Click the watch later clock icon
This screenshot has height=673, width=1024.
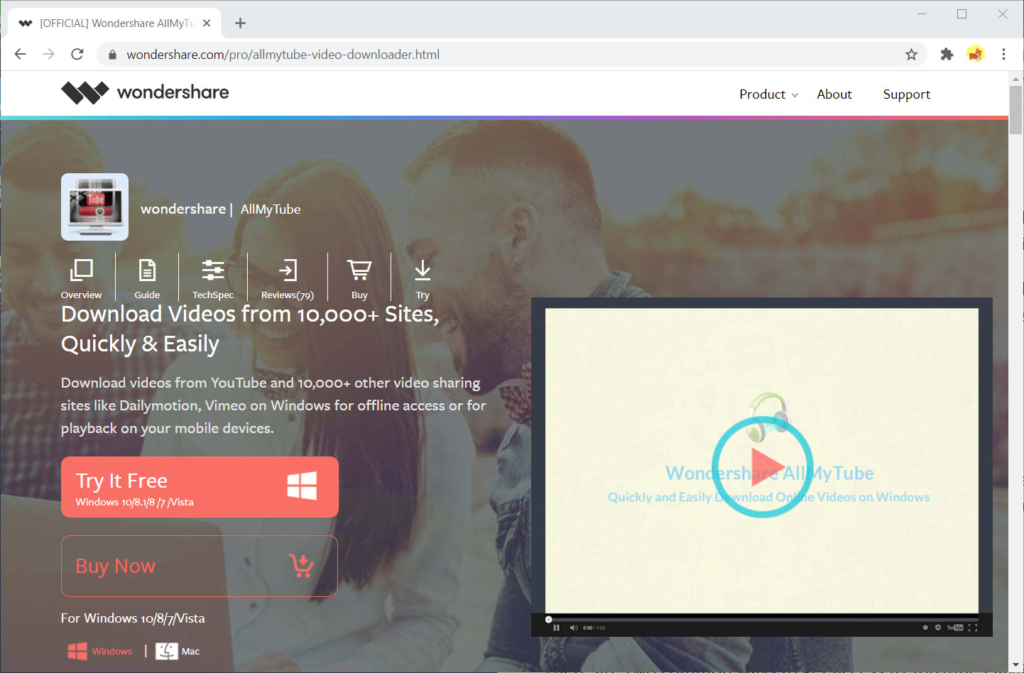925,628
